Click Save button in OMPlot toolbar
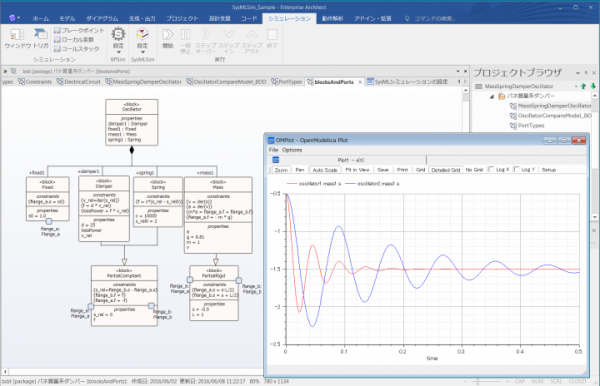Viewport: 600px width, 386px height. 383,169
